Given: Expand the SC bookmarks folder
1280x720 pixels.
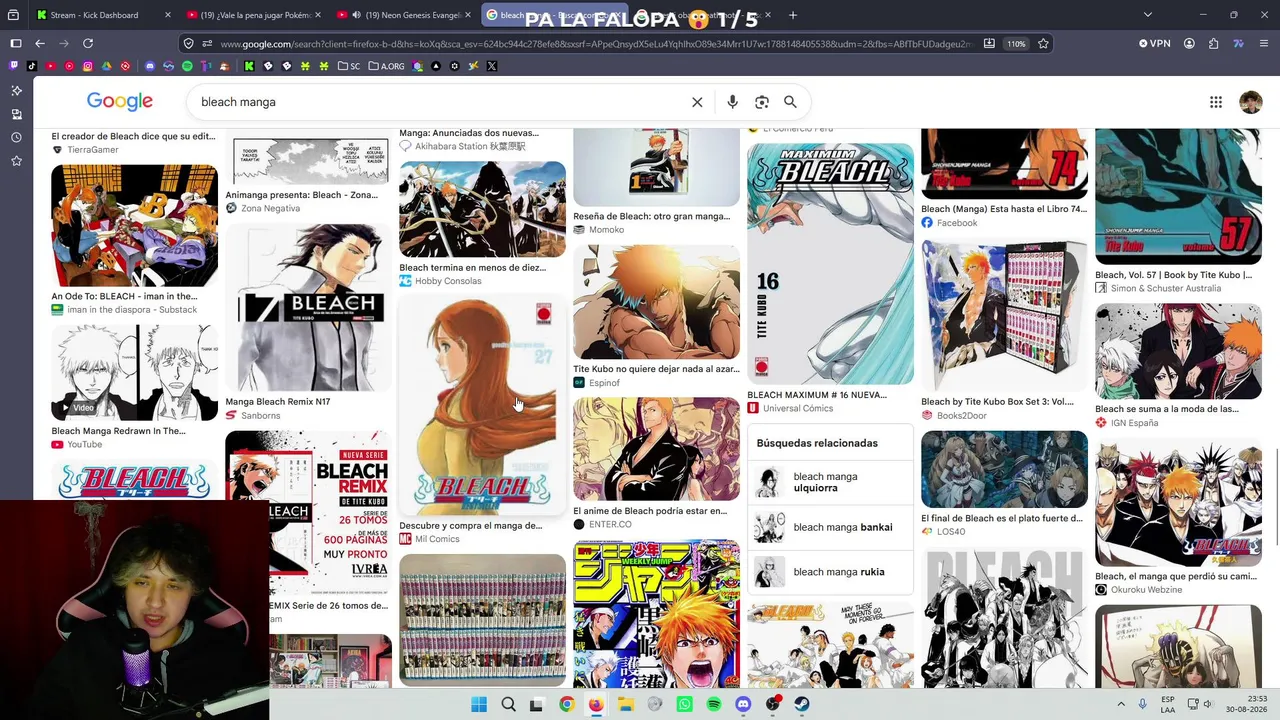Looking at the screenshot, I should pyautogui.click(x=349, y=66).
